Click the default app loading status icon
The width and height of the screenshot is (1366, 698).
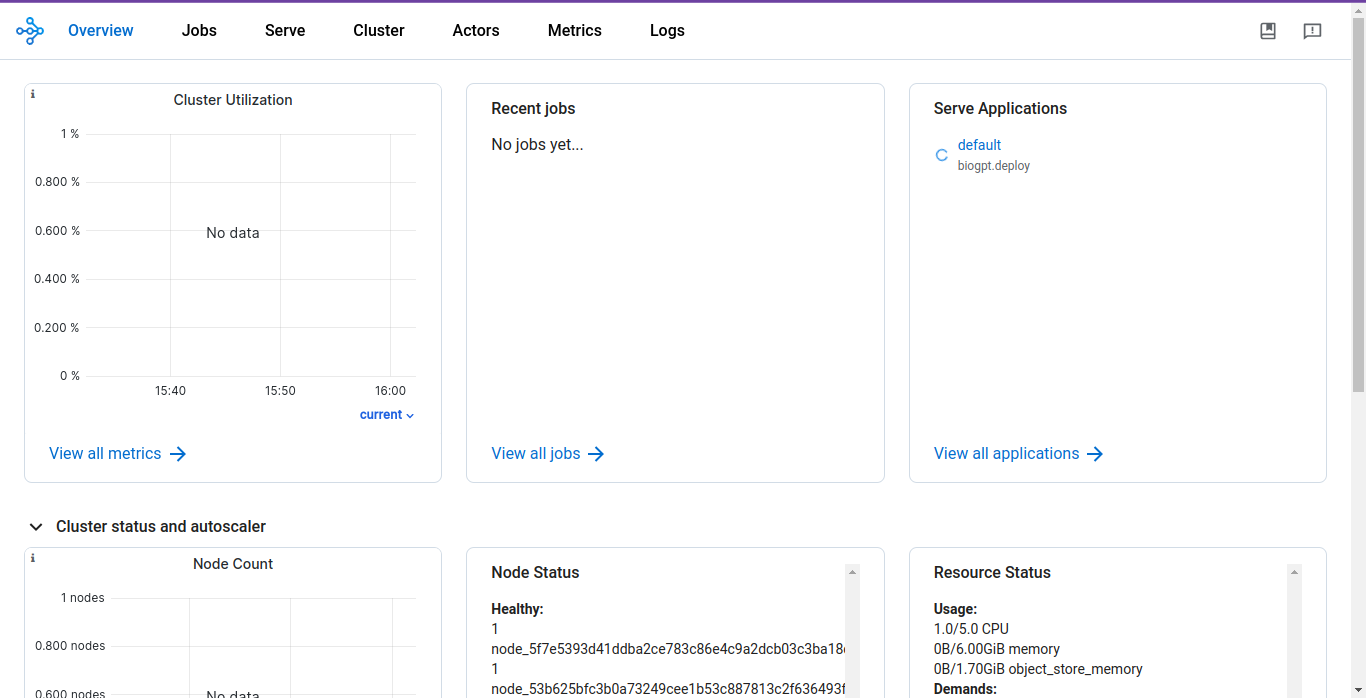click(941, 155)
